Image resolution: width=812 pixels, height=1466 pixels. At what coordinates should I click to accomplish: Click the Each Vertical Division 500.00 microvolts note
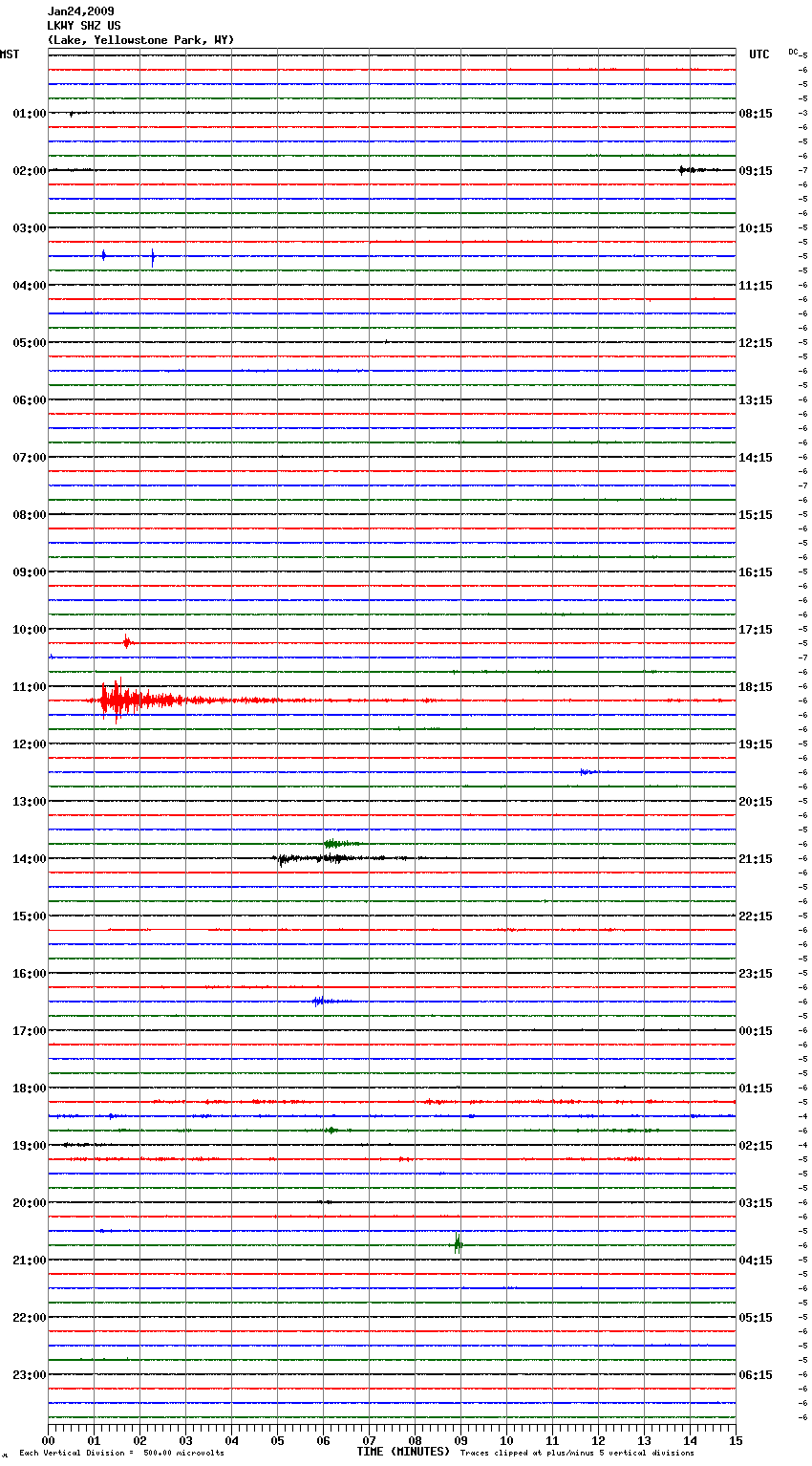[121, 1454]
